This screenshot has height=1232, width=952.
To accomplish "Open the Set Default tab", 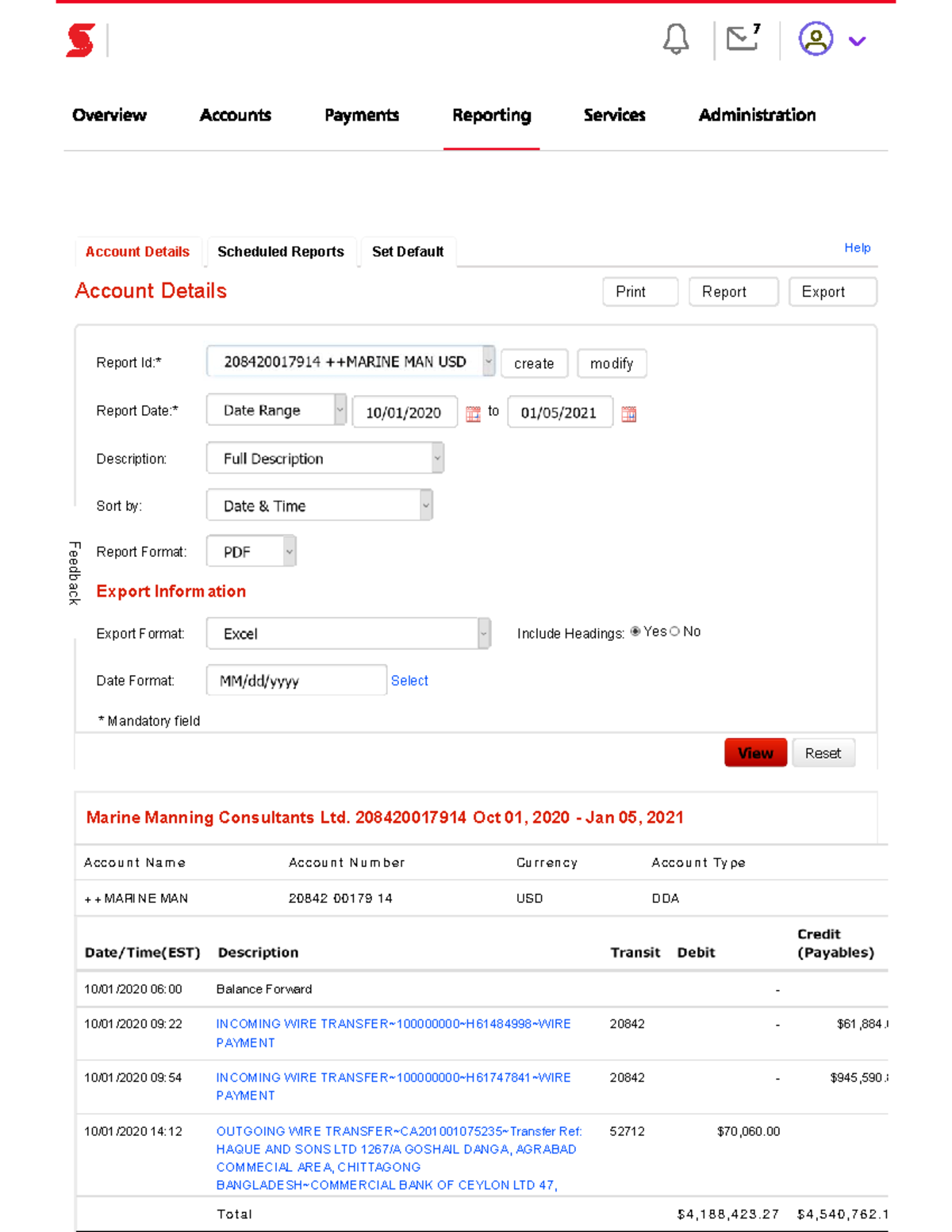I will [x=407, y=251].
